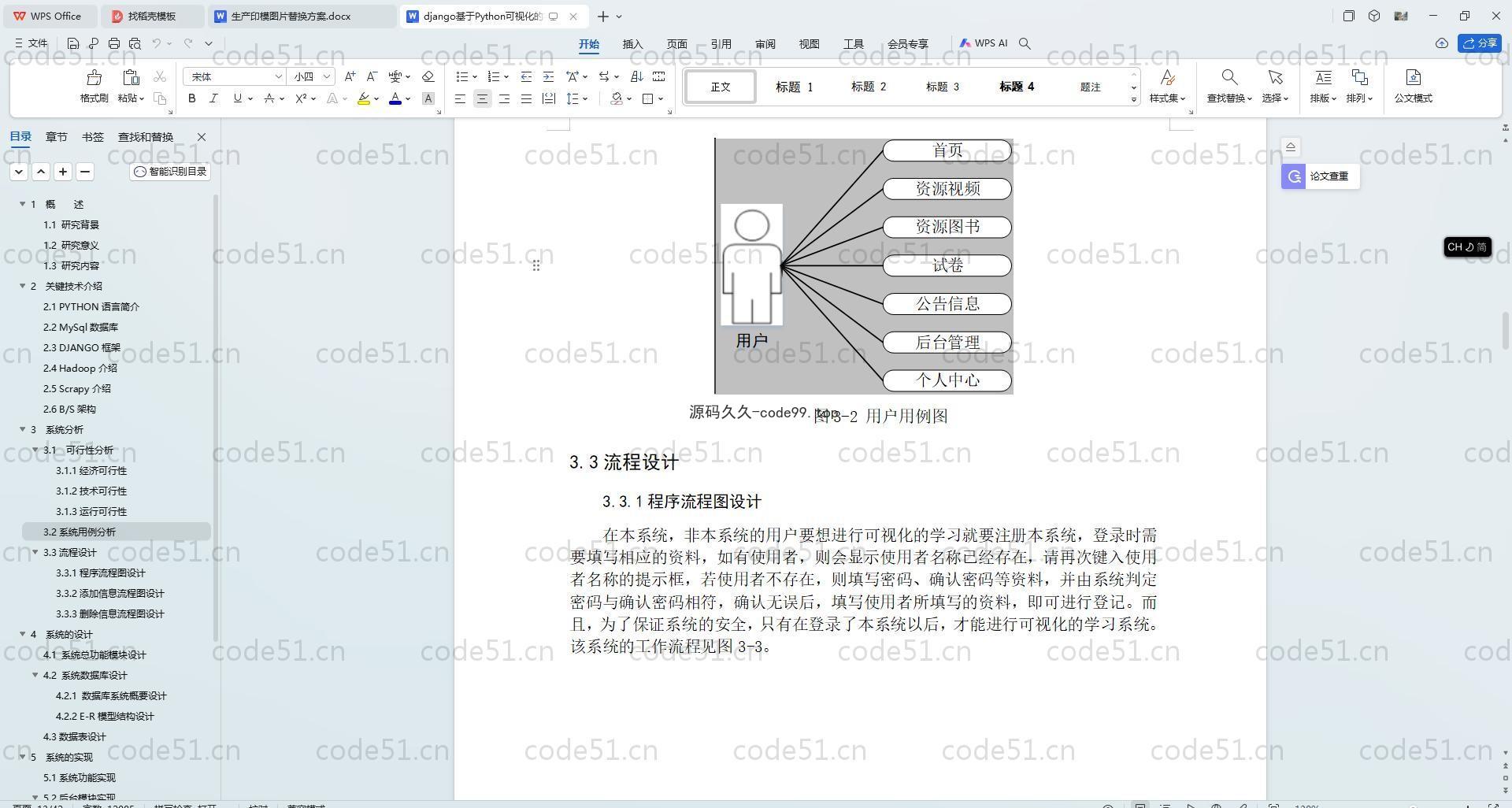Screen dimensions: 1512x808
Task: Set paragraph to left align
Action: pos(460,98)
